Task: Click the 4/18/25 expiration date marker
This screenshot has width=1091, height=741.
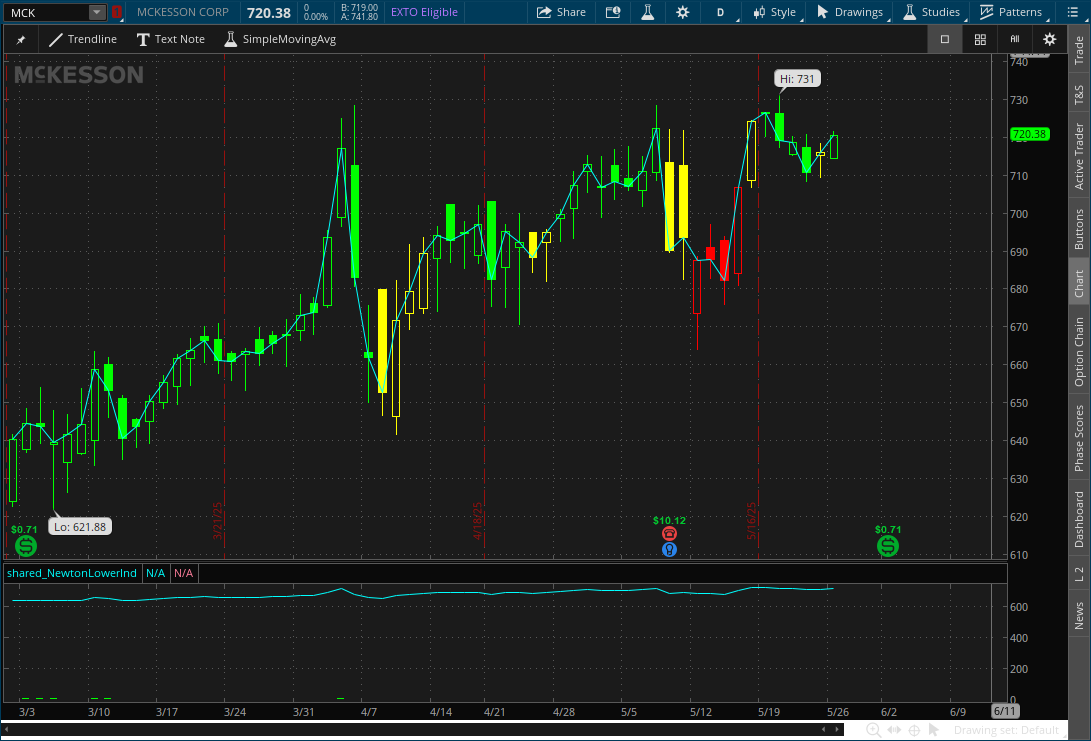Action: [478, 520]
